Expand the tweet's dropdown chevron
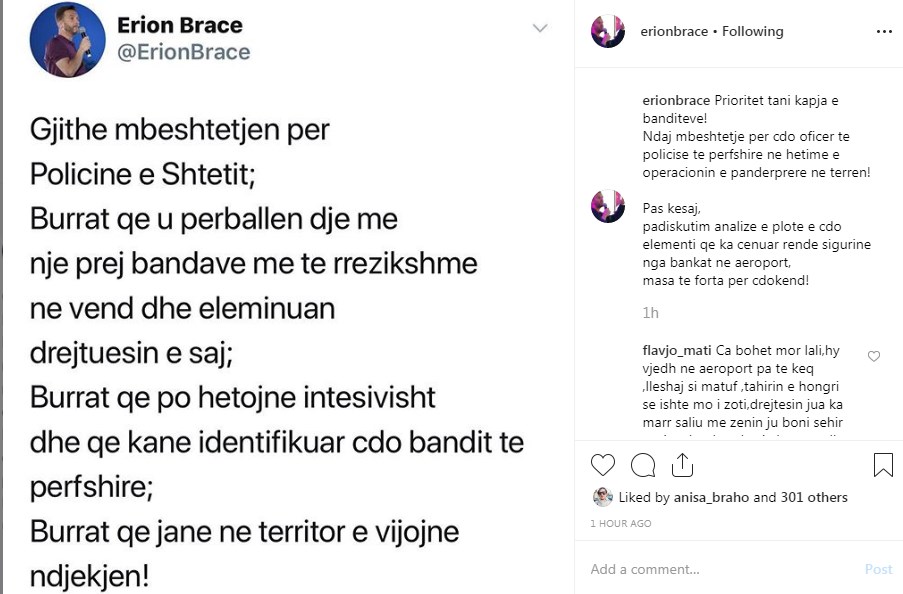Viewport: 903px width, 594px height. coord(540,28)
